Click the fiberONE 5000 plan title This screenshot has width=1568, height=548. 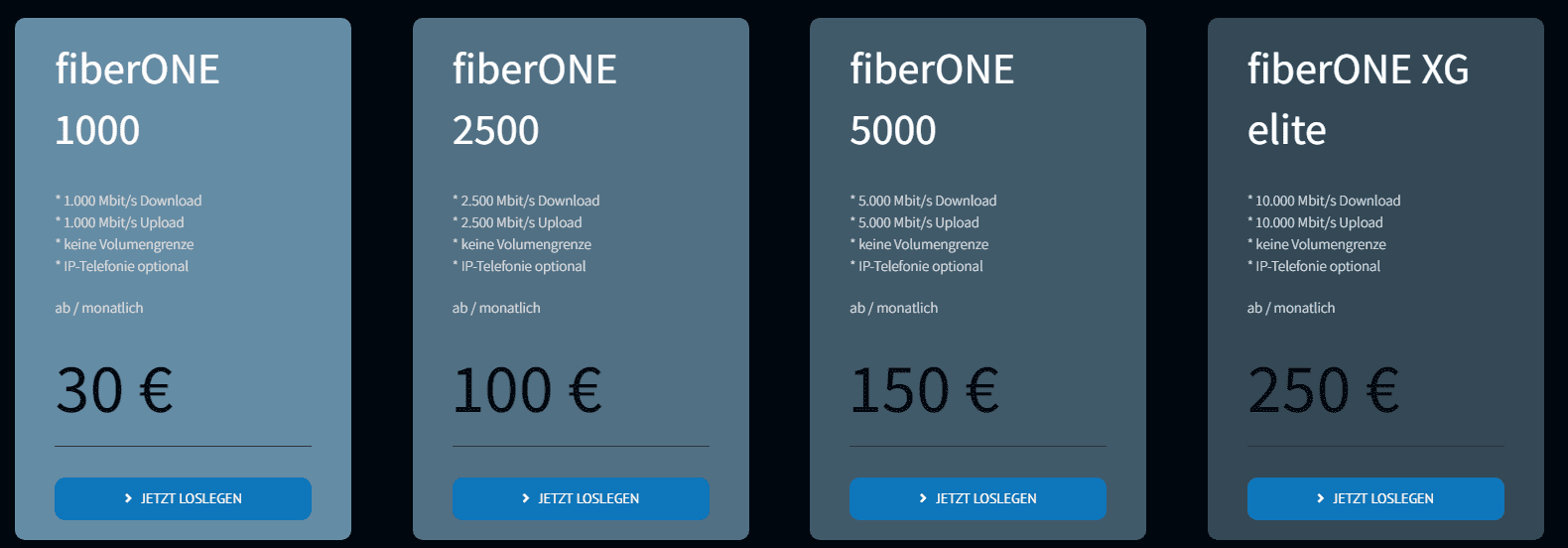click(932, 99)
